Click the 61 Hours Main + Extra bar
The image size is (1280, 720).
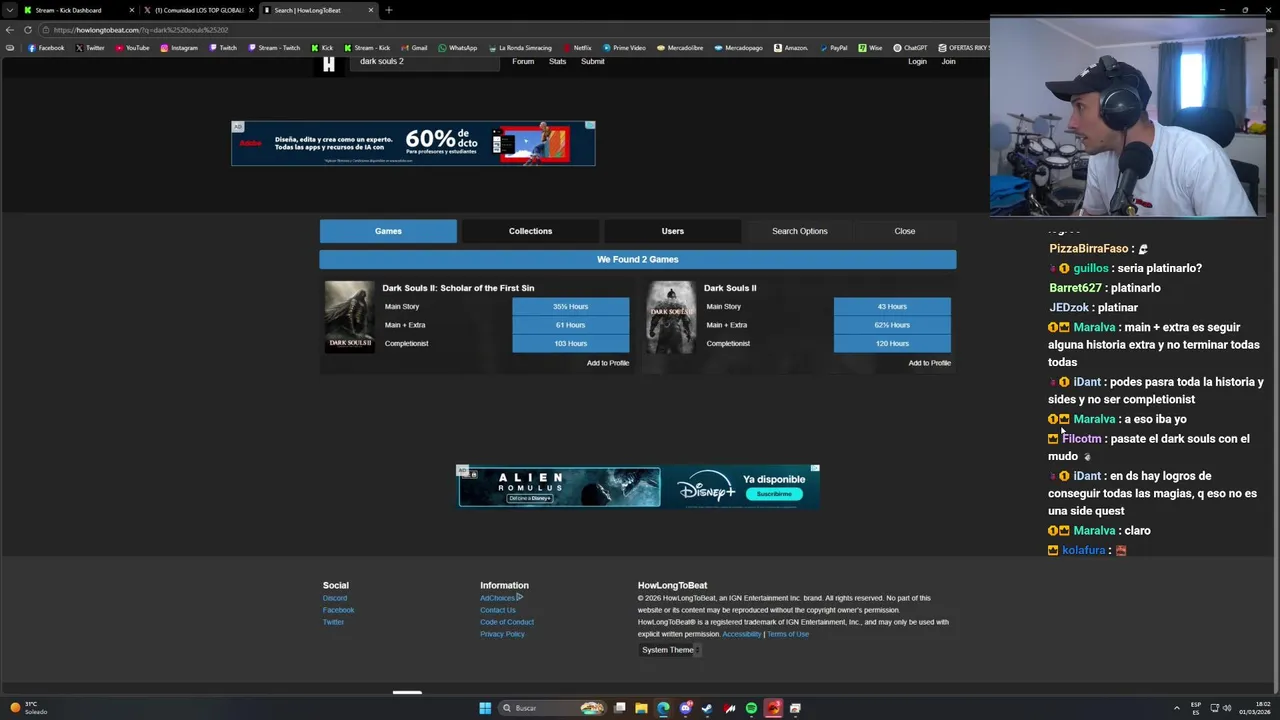[571, 325]
